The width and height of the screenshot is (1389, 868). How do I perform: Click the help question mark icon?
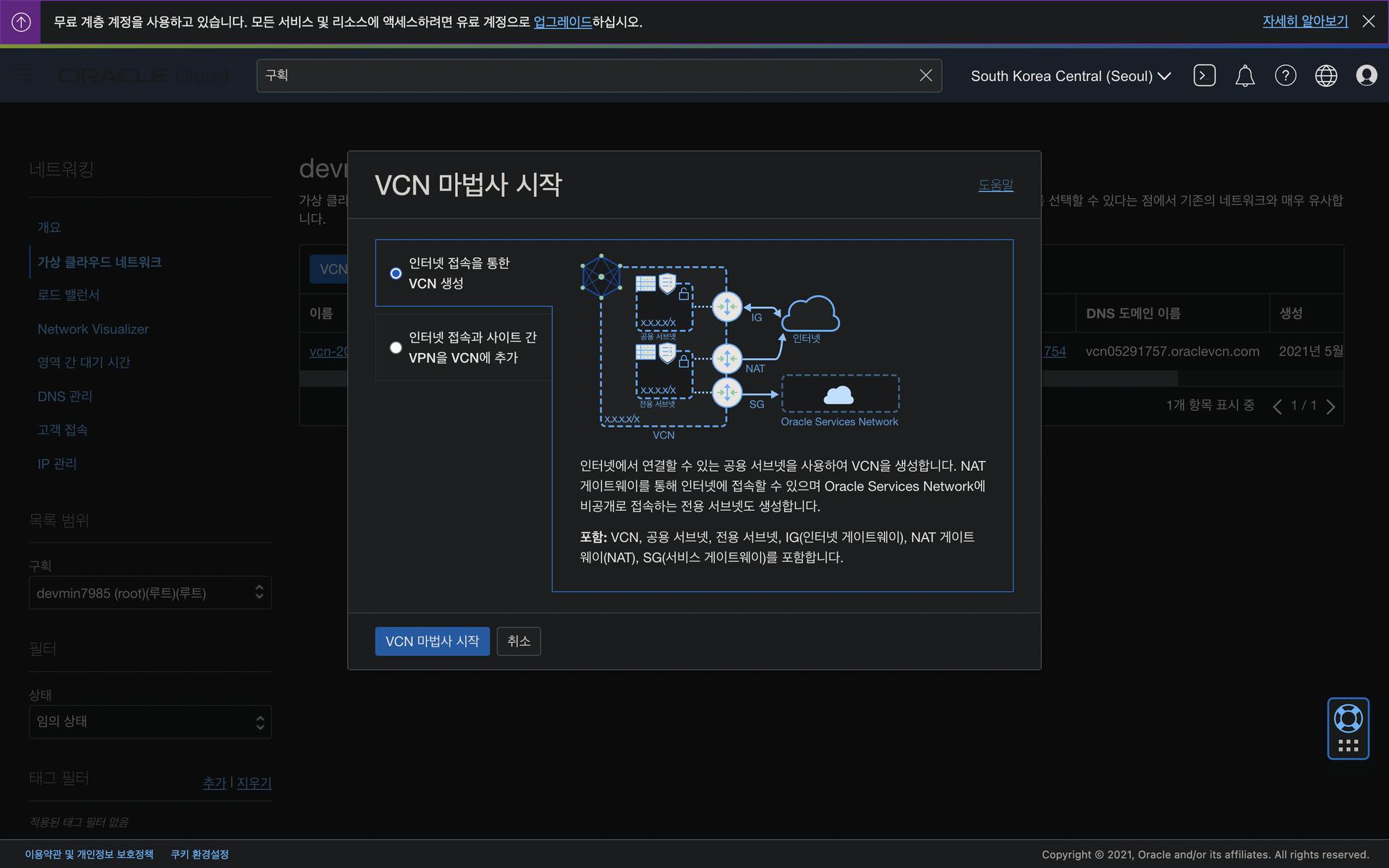[x=1285, y=76]
